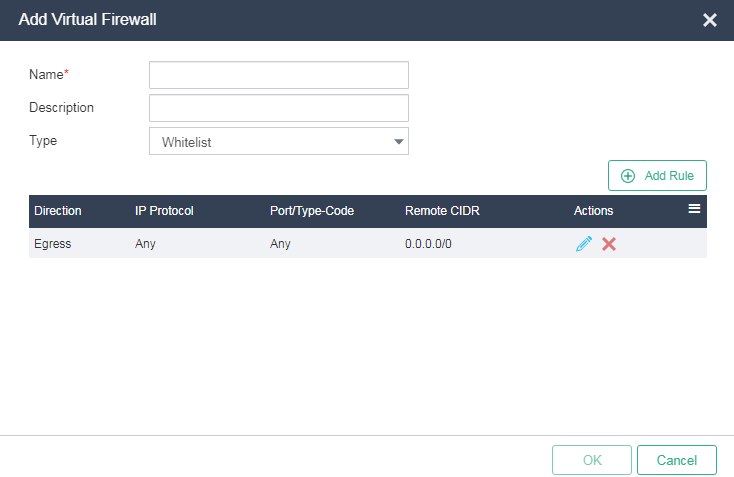Open the Type dropdown showing Whitelist
This screenshot has width=734, height=477.
pos(279,141)
